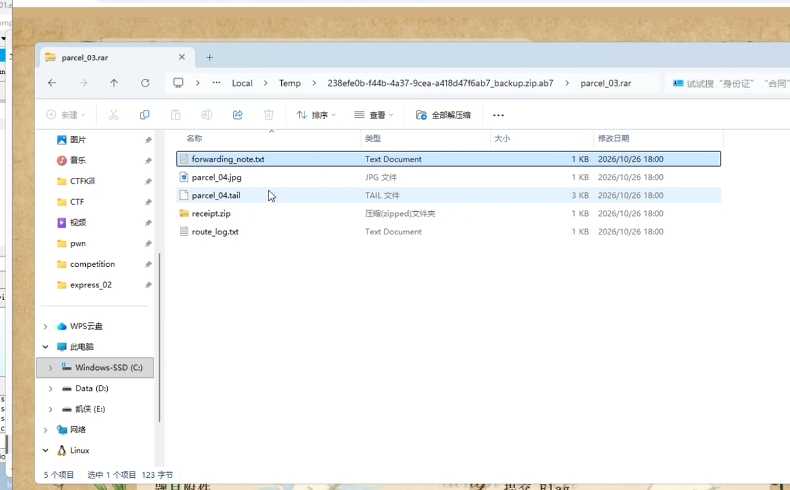Screen dimensions: 790x490
Task: Select the parcel_03.rar window tab
Action: [x=115, y=57]
